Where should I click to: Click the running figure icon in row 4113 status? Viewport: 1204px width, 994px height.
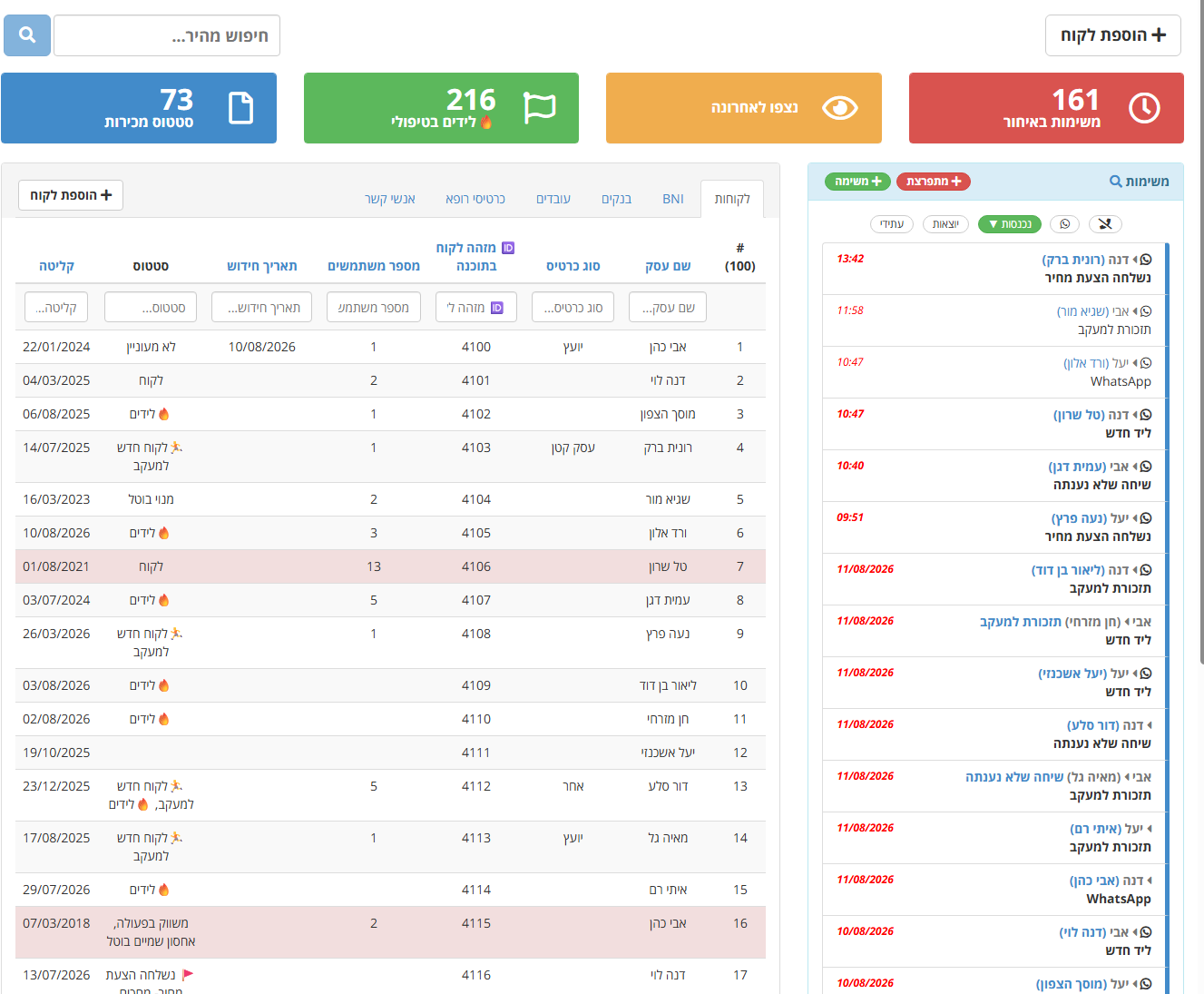176,838
